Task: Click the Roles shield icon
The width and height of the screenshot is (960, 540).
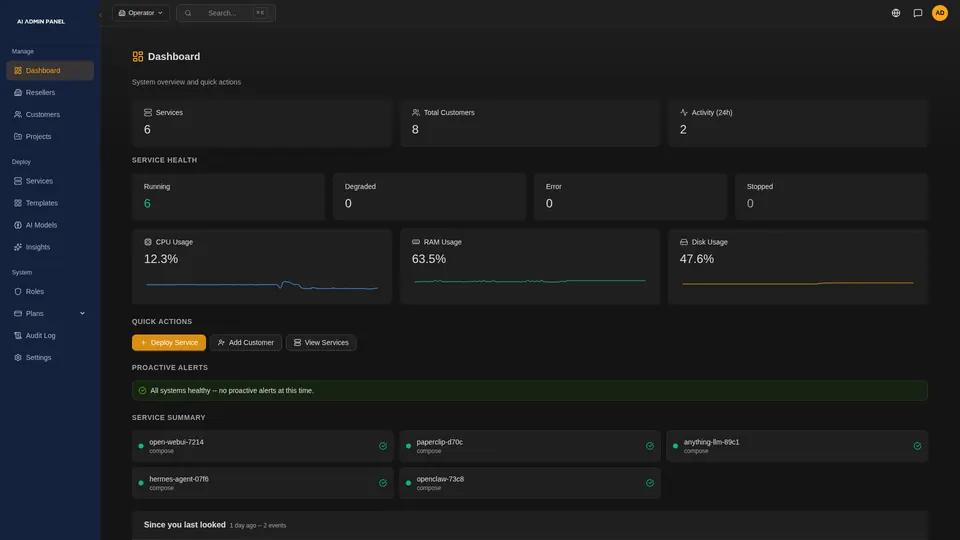Action: point(18,291)
